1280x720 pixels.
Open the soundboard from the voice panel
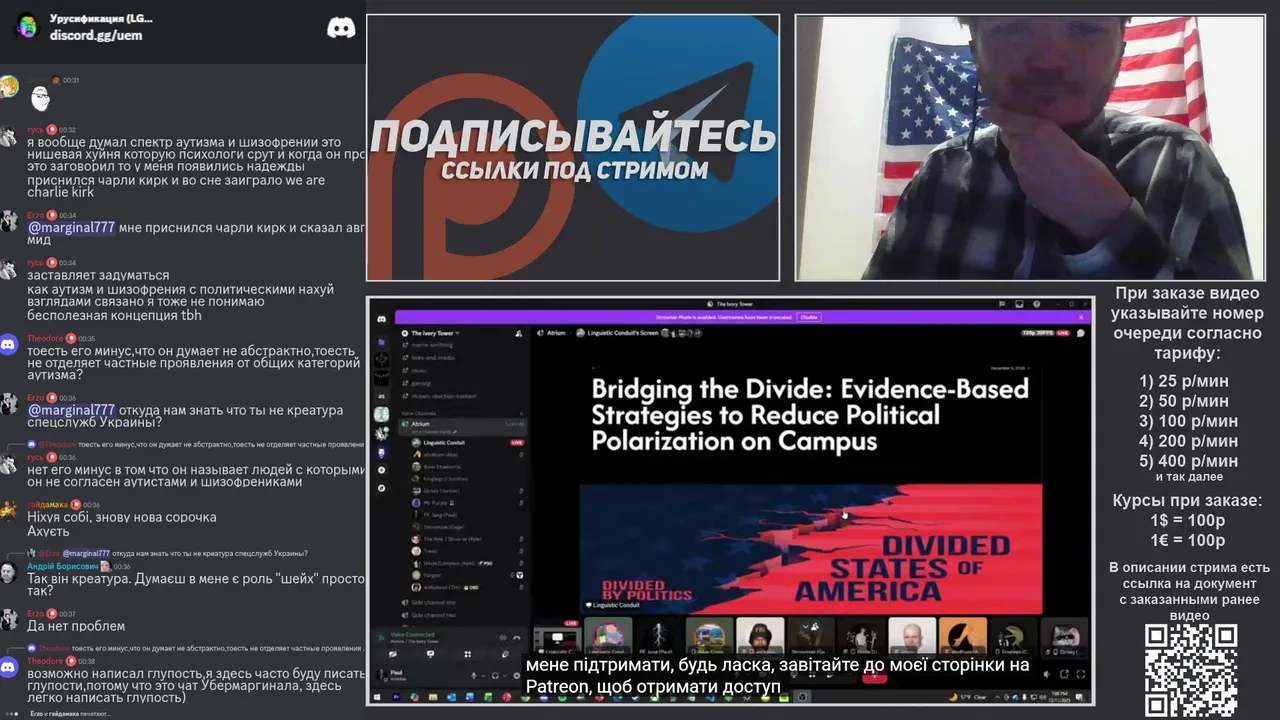coord(505,654)
